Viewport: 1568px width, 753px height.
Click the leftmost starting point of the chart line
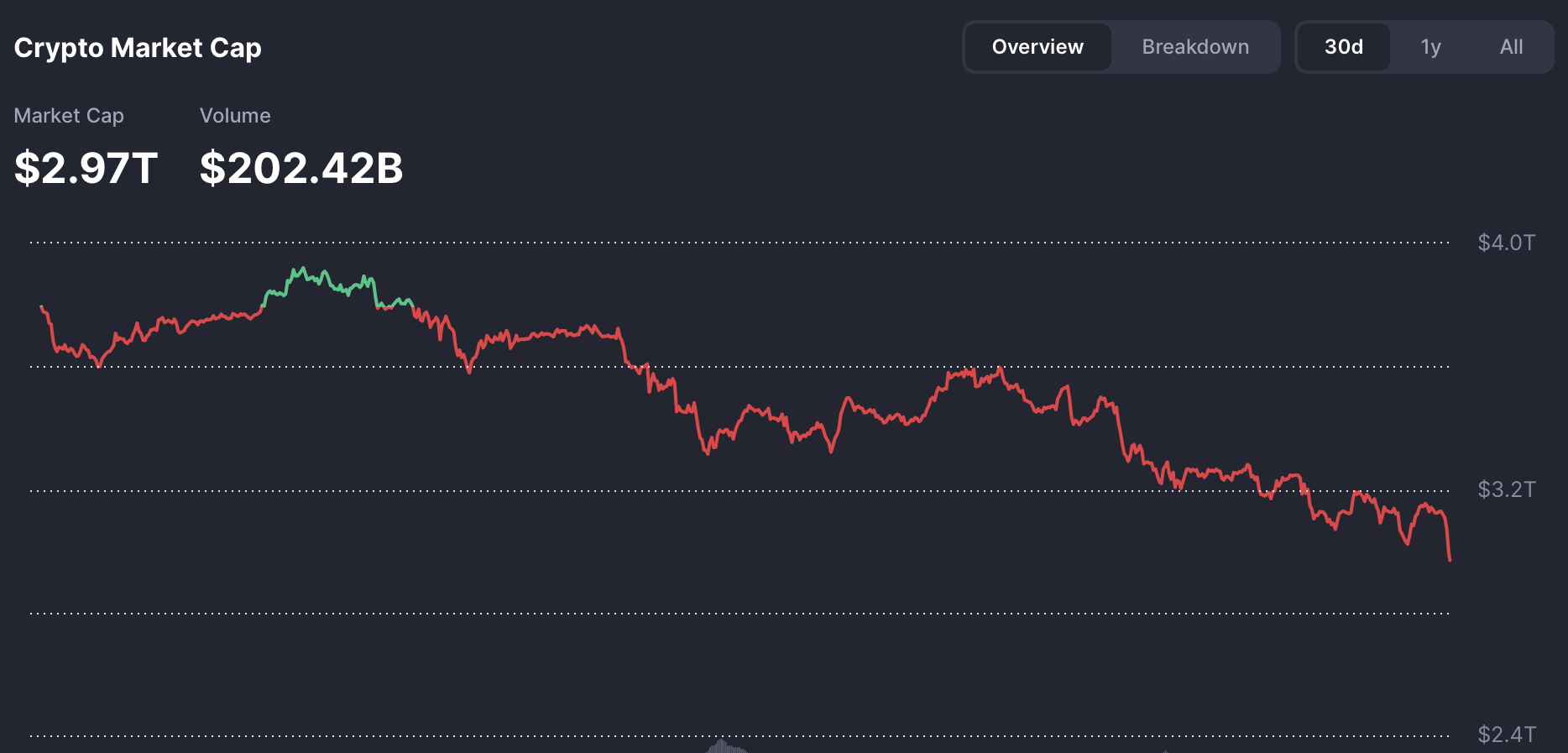41,307
